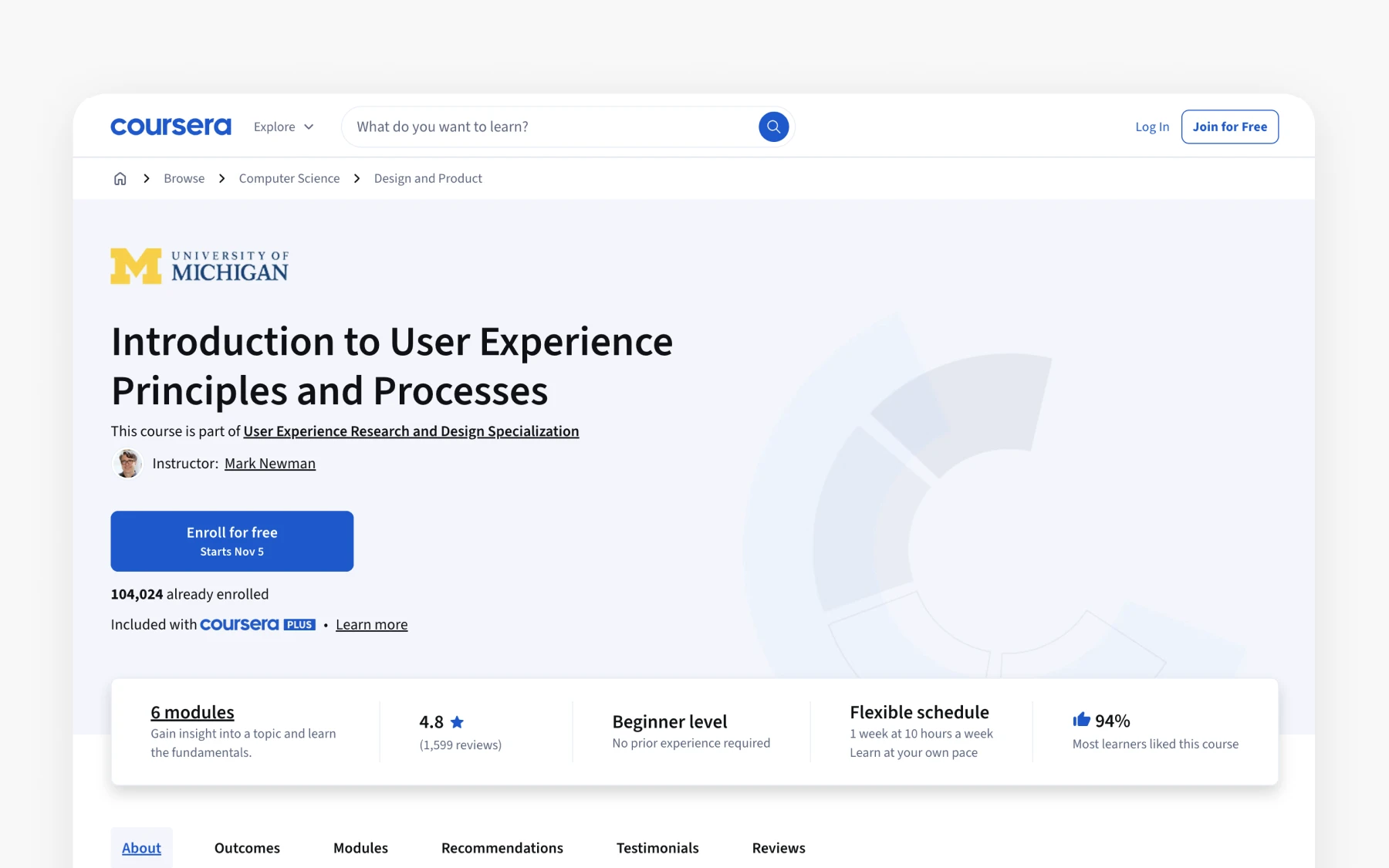The width and height of the screenshot is (1389, 868).
Task: Open the Browse breadcrumb
Action: point(184,178)
